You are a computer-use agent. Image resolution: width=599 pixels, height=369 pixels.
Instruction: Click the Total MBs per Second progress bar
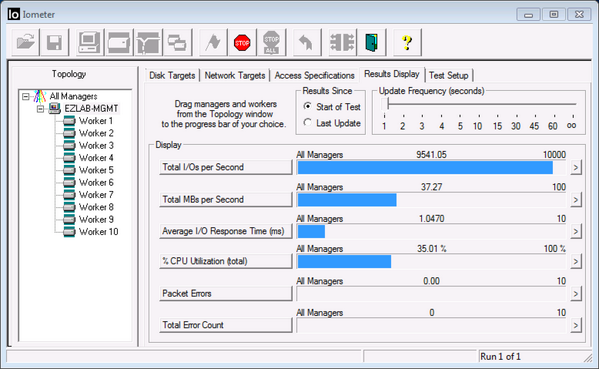432,200
